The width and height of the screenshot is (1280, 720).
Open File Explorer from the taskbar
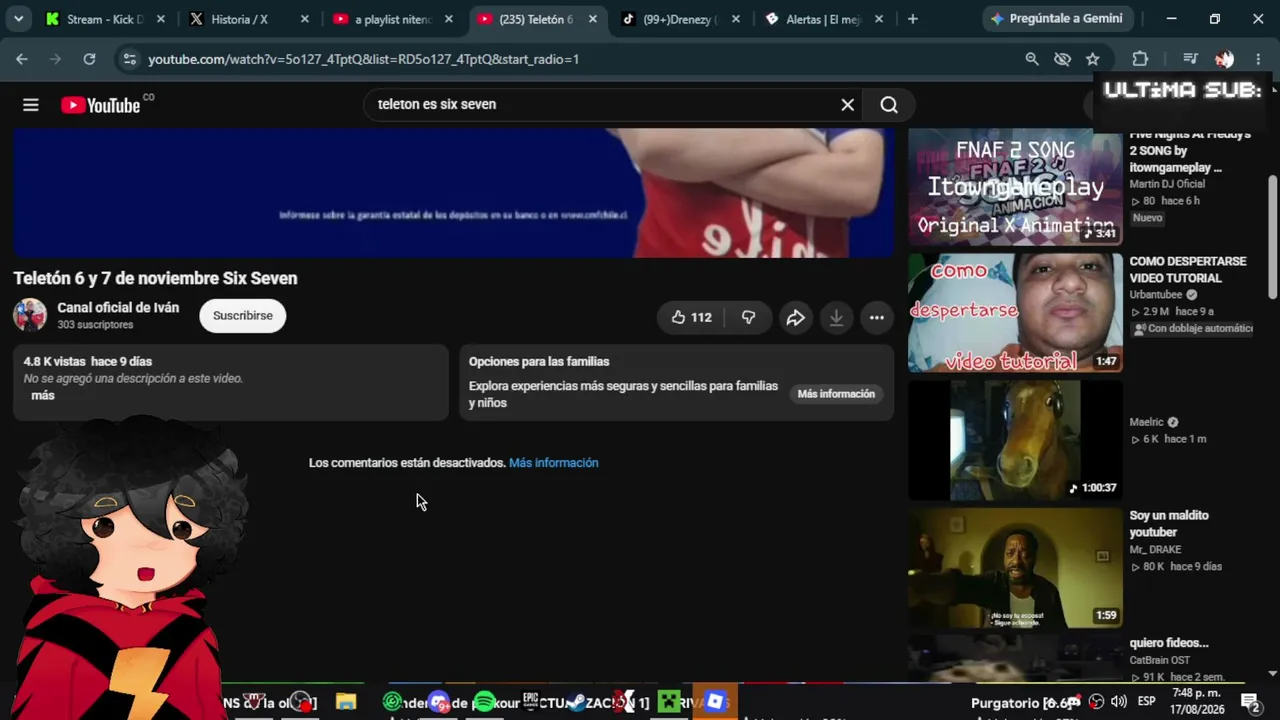346,702
